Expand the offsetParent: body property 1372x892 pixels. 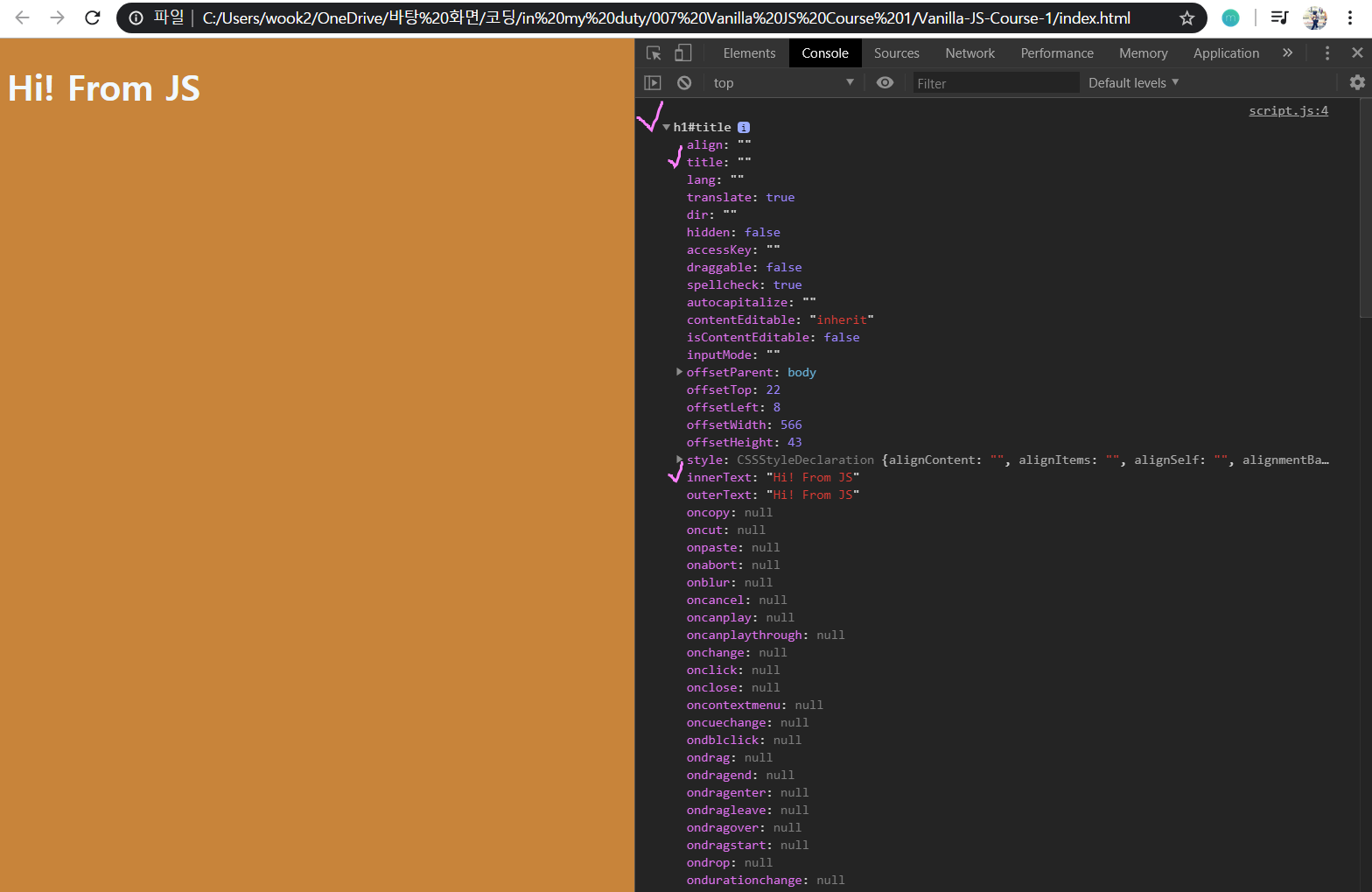tap(679, 372)
